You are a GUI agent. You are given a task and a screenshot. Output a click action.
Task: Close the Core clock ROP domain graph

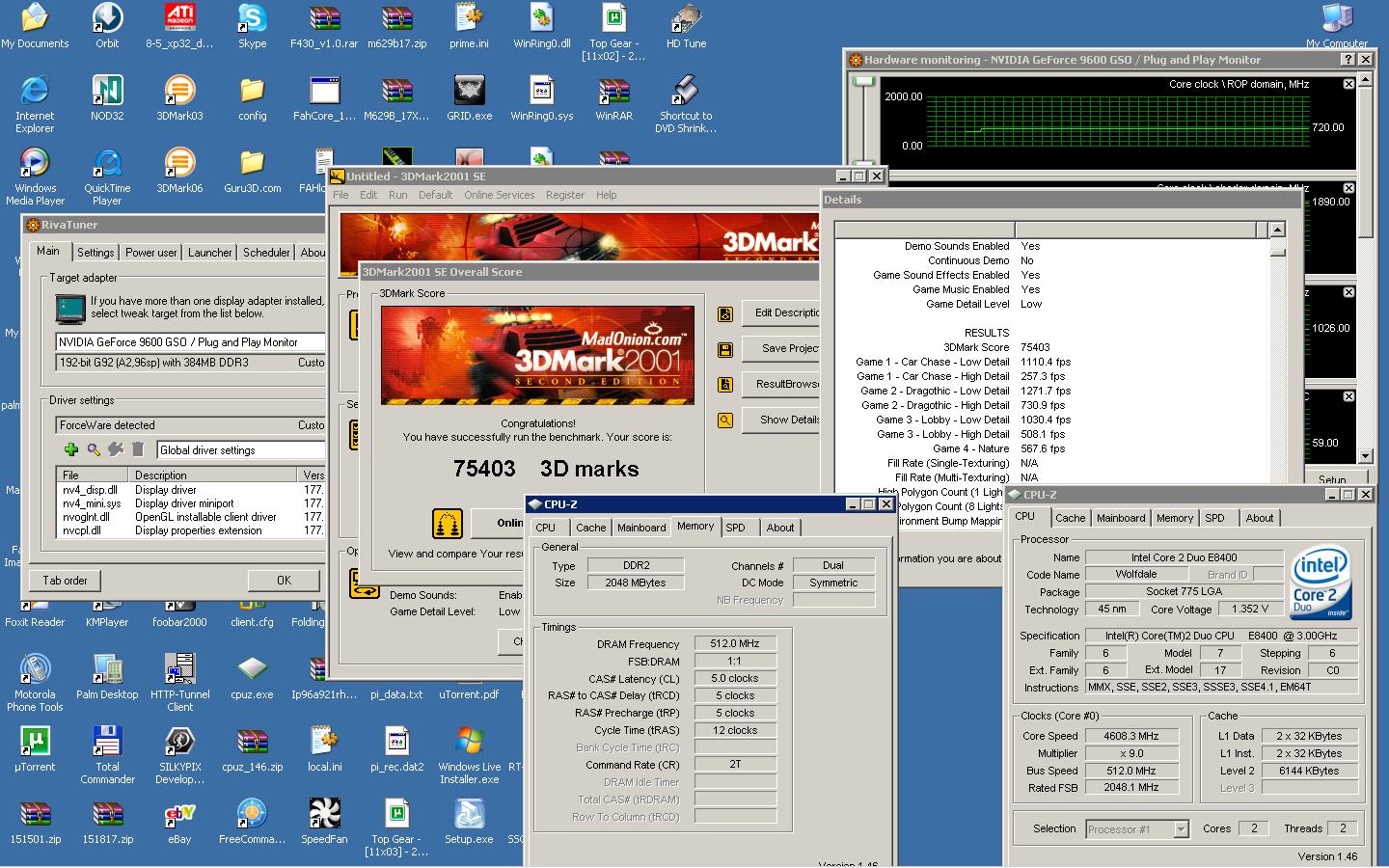1348,84
